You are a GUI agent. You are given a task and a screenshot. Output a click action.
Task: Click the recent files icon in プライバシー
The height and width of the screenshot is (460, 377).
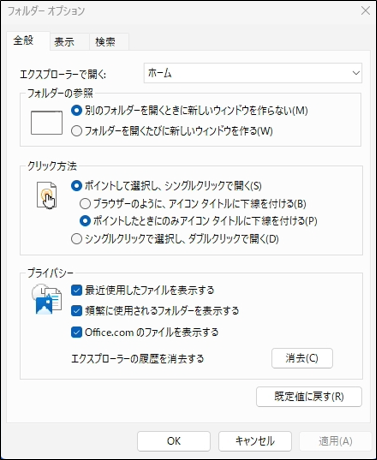47,299
